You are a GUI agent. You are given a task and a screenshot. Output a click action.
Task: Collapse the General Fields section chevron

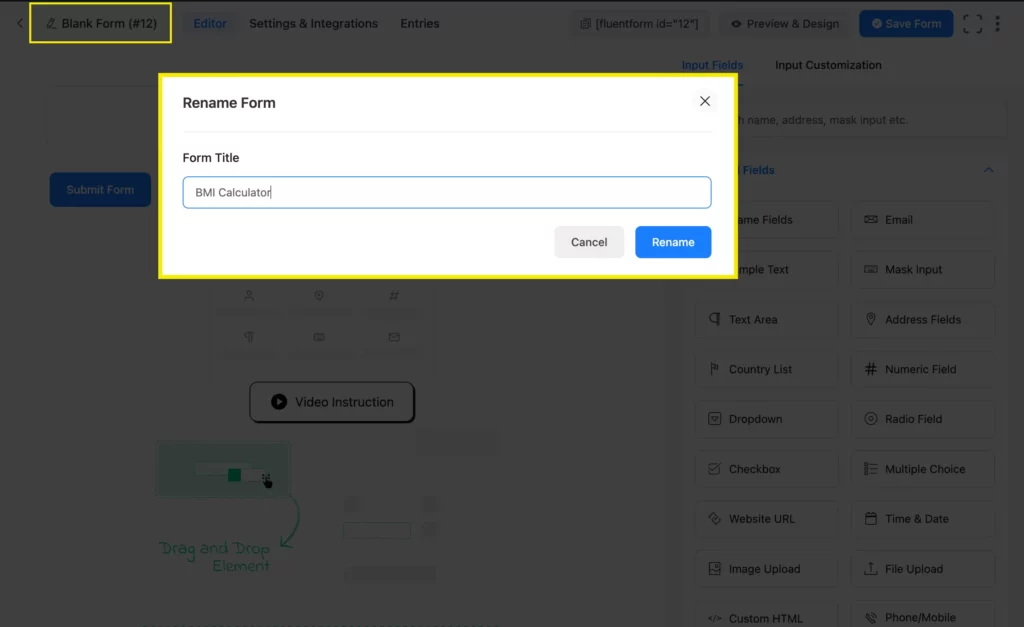(x=988, y=169)
